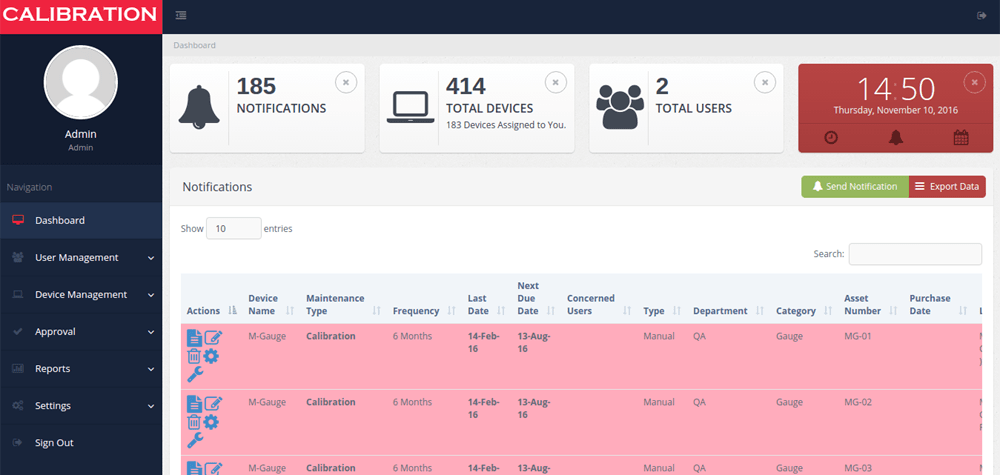Close the red clock widget

pos(974,82)
